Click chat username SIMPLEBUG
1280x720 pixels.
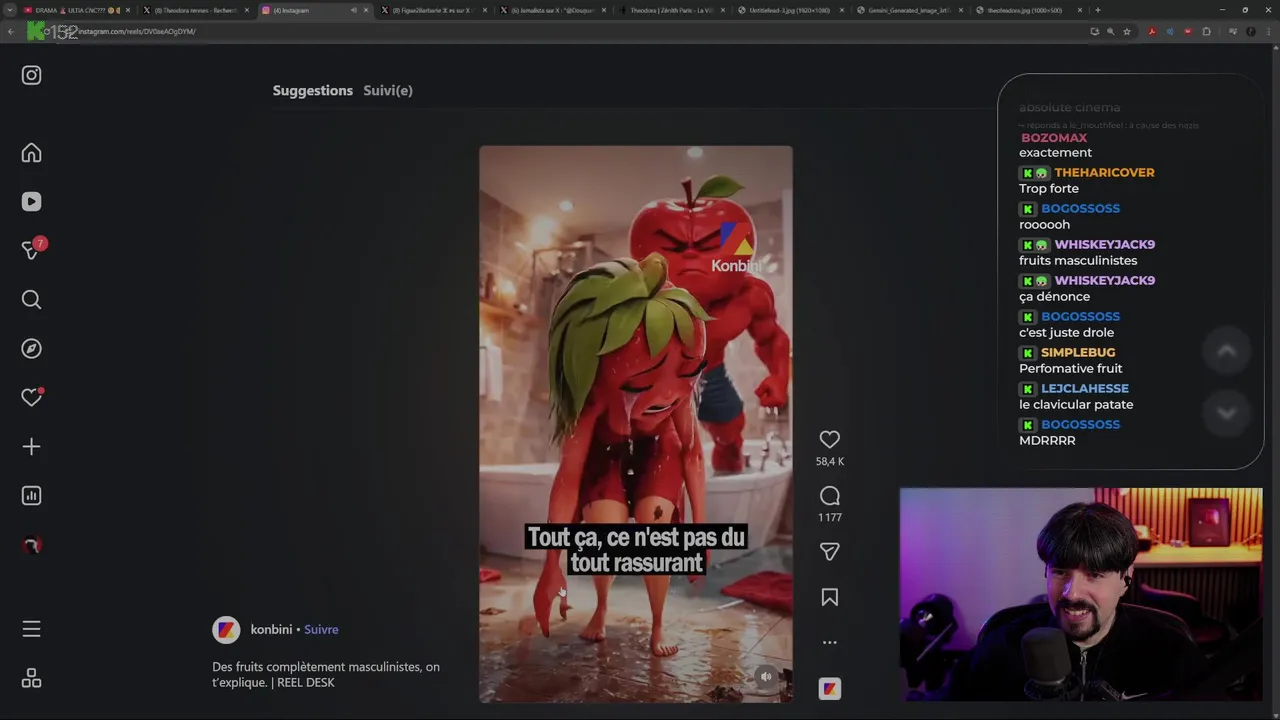(x=1078, y=352)
